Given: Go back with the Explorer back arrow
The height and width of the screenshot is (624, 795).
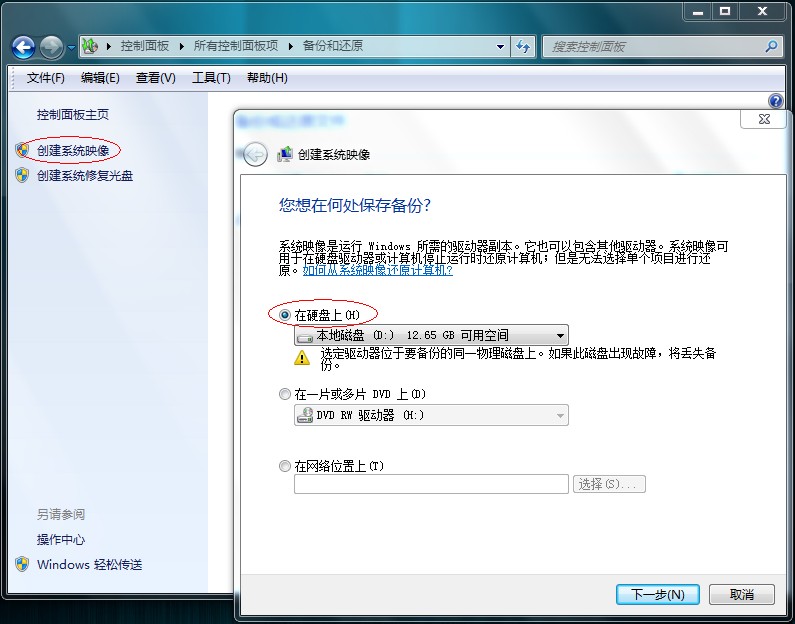Looking at the screenshot, I should (x=23, y=48).
